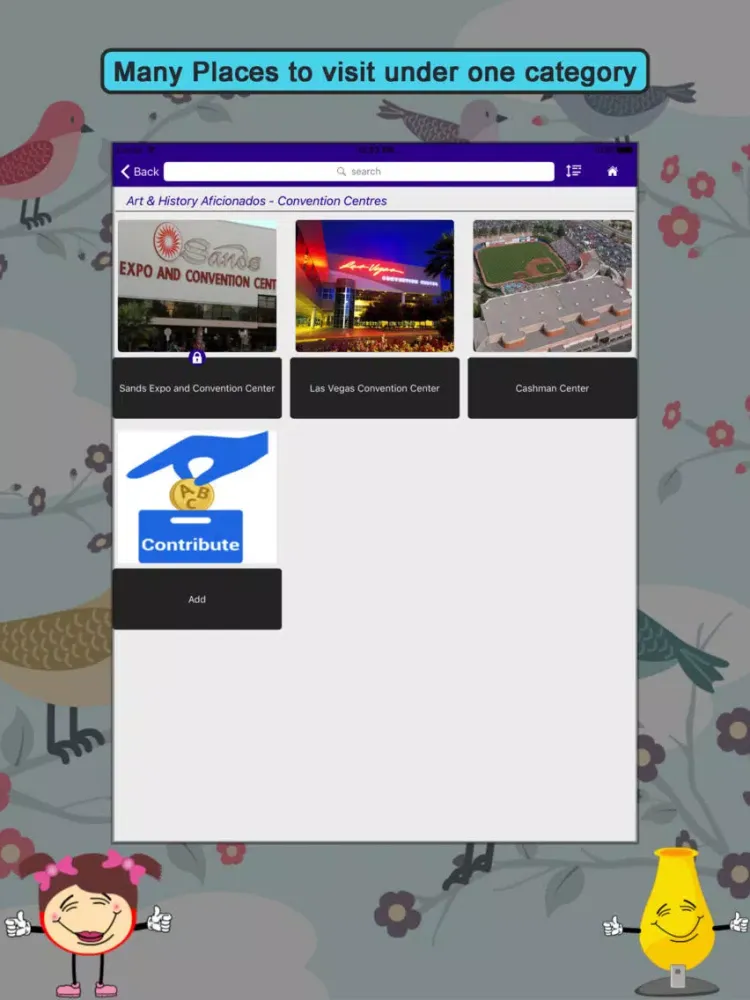
Task: Open Sands Expo and Convention Center photo
Action: coord(197,286)
